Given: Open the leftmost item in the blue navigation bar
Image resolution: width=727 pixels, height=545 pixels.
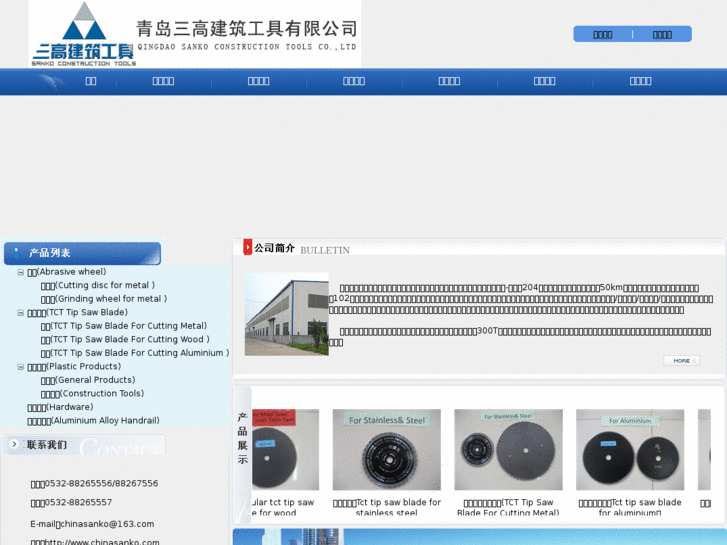Looking at the screenshot, I should (x=90, y=81).
